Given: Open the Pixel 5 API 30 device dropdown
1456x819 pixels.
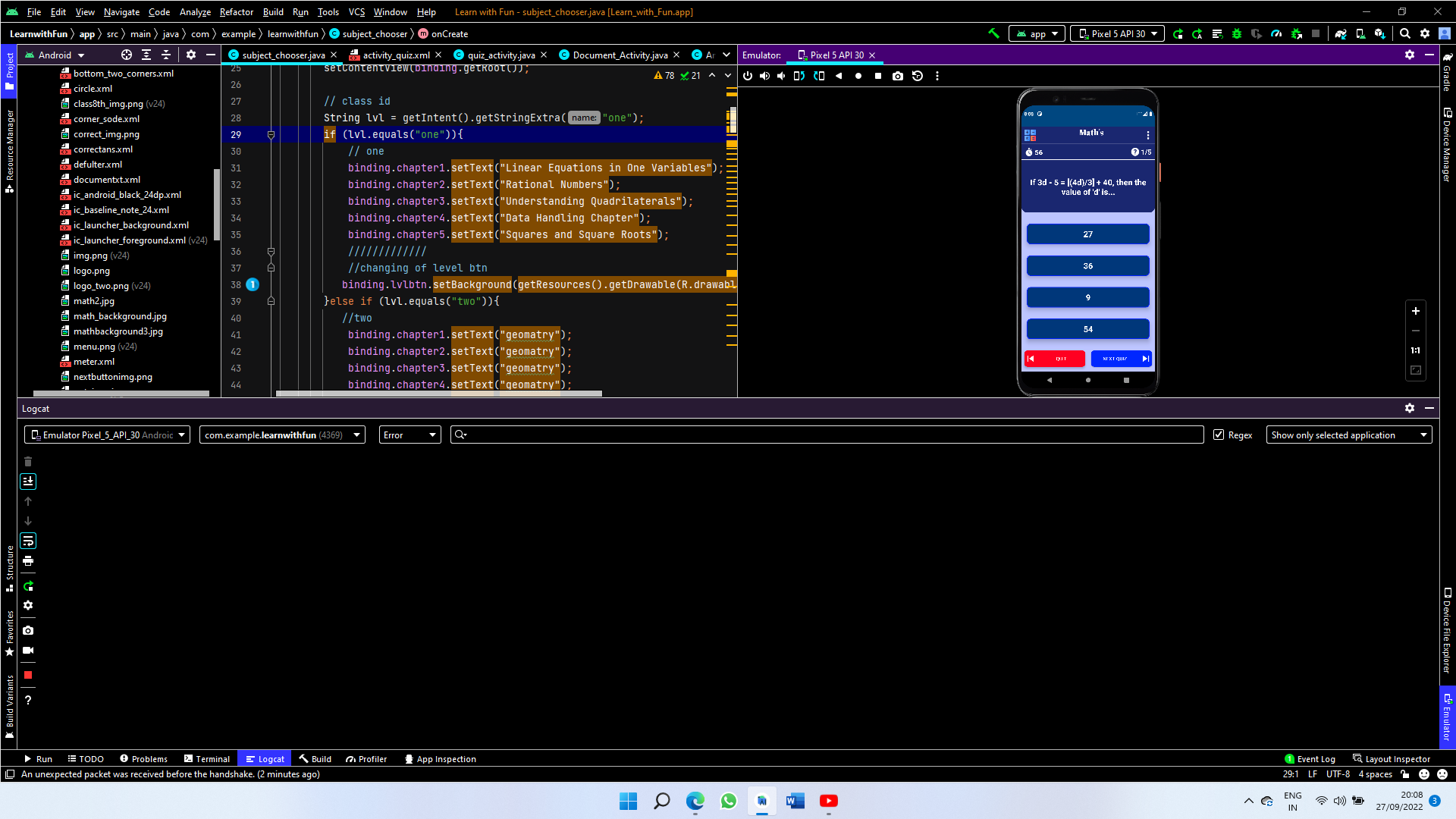Looking at the screenshot, I should point(1118,33).
